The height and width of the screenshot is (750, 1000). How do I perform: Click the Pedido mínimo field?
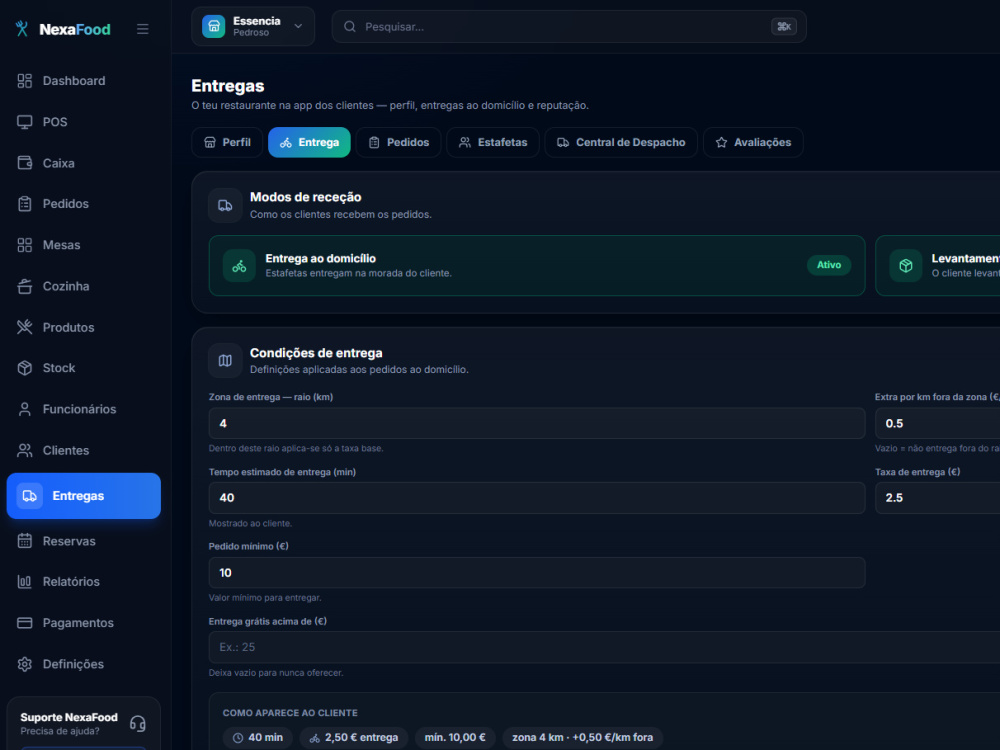point(537,573)
